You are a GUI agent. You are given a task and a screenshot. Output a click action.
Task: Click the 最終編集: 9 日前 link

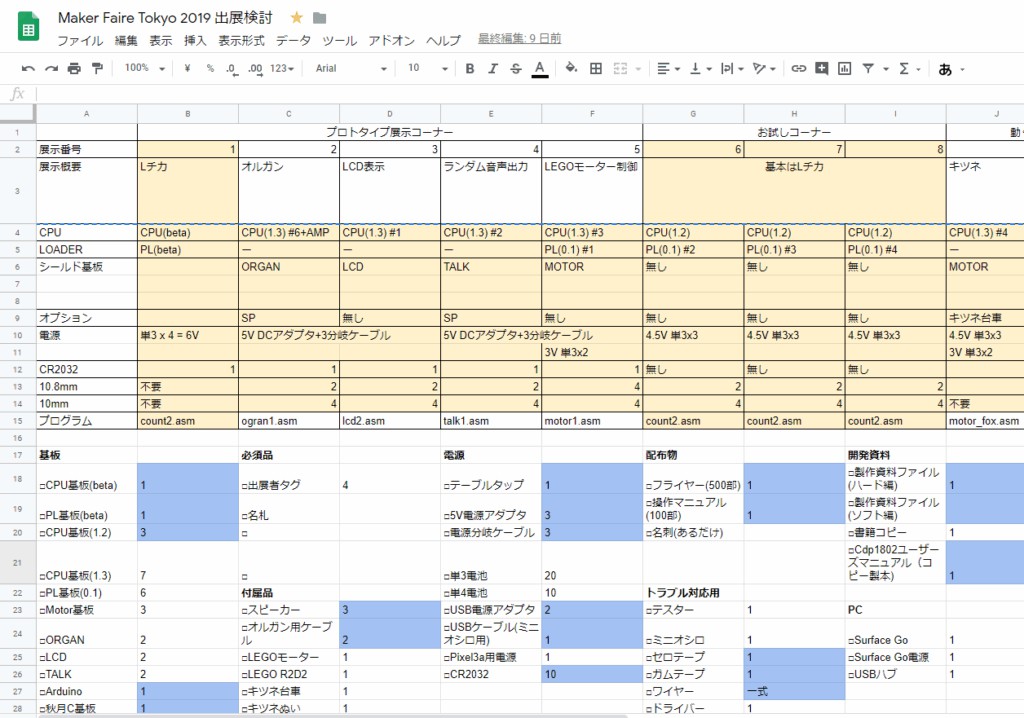click(519, 40)
